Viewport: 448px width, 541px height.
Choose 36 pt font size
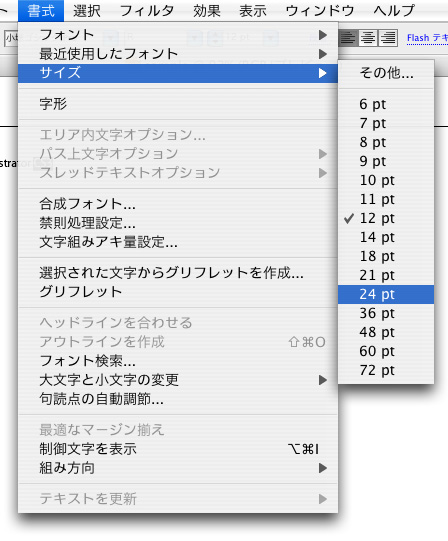tap(386, 313)
